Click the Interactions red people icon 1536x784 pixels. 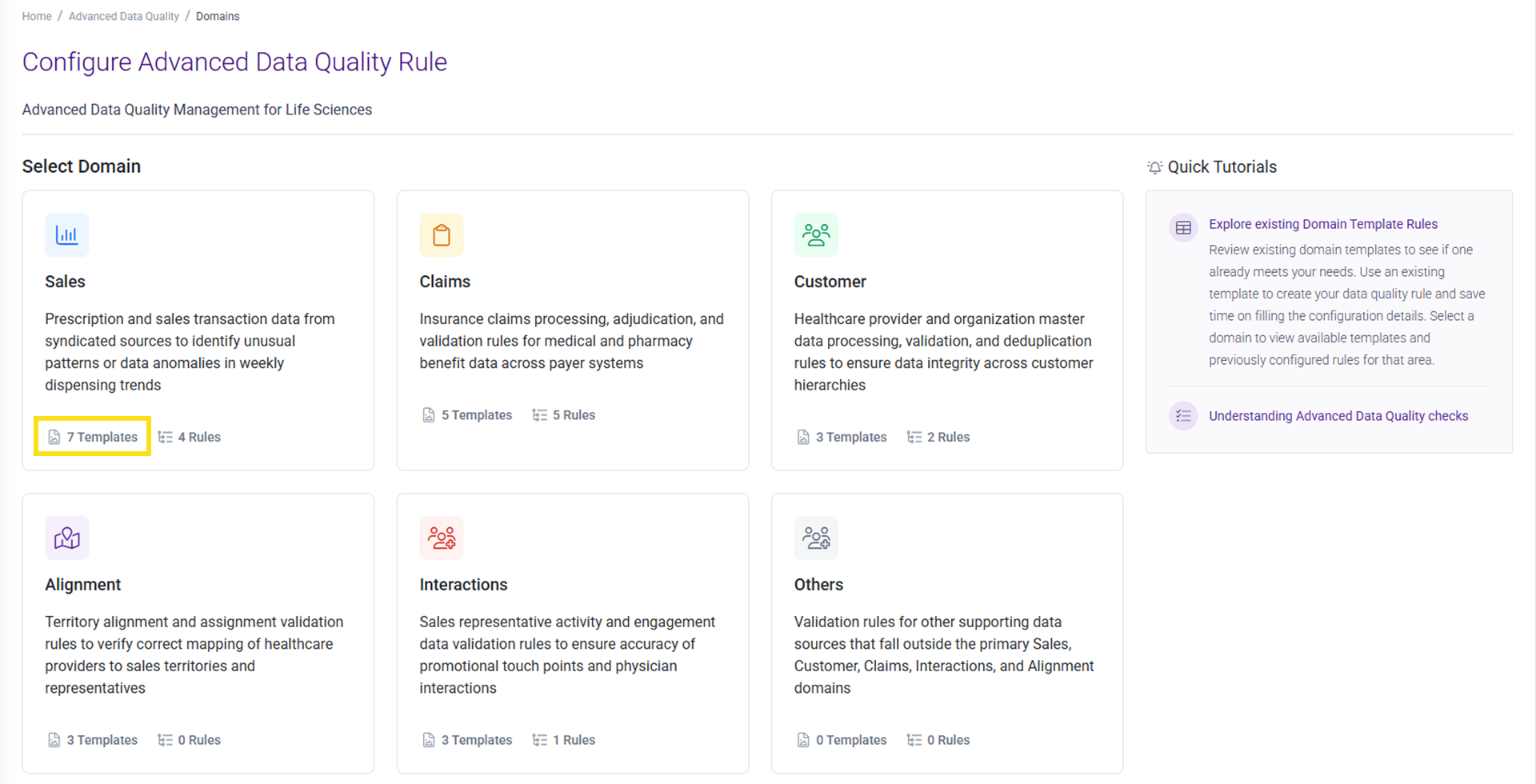pyautogui.click(x=441, y=538)
